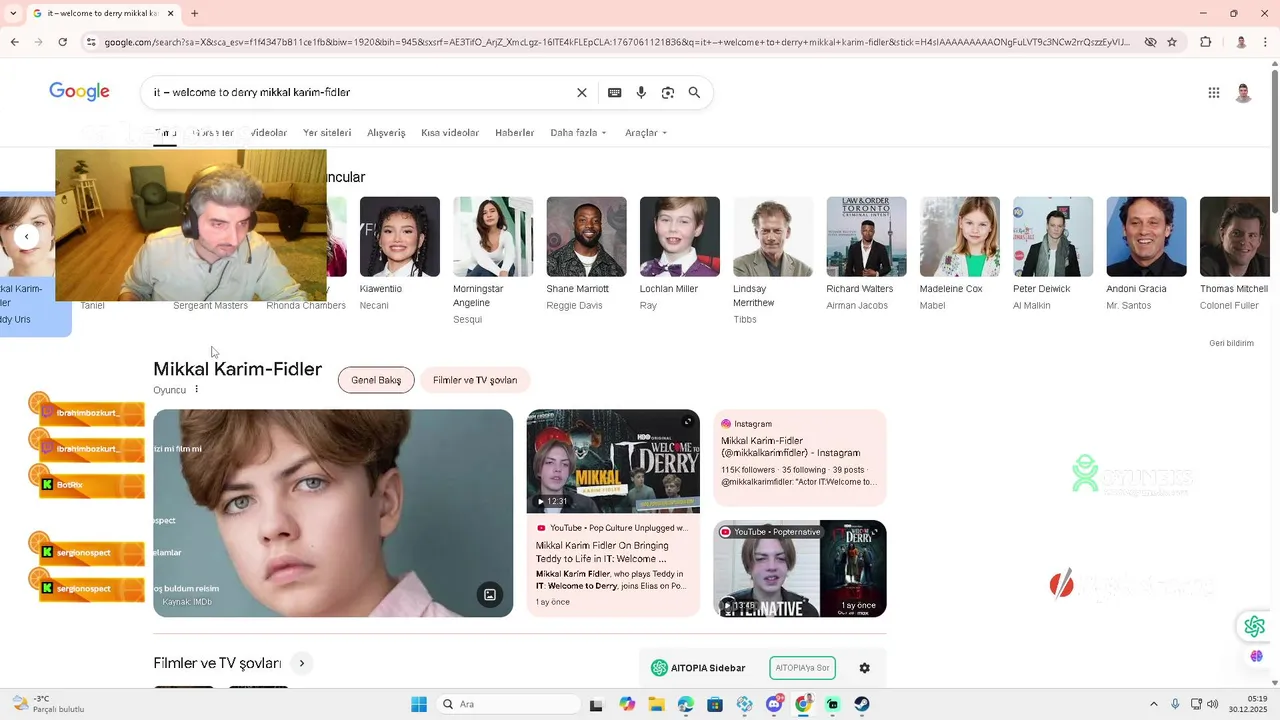Open the Araçlar dropdown
1280x720 pixels.
pos(646,133)
